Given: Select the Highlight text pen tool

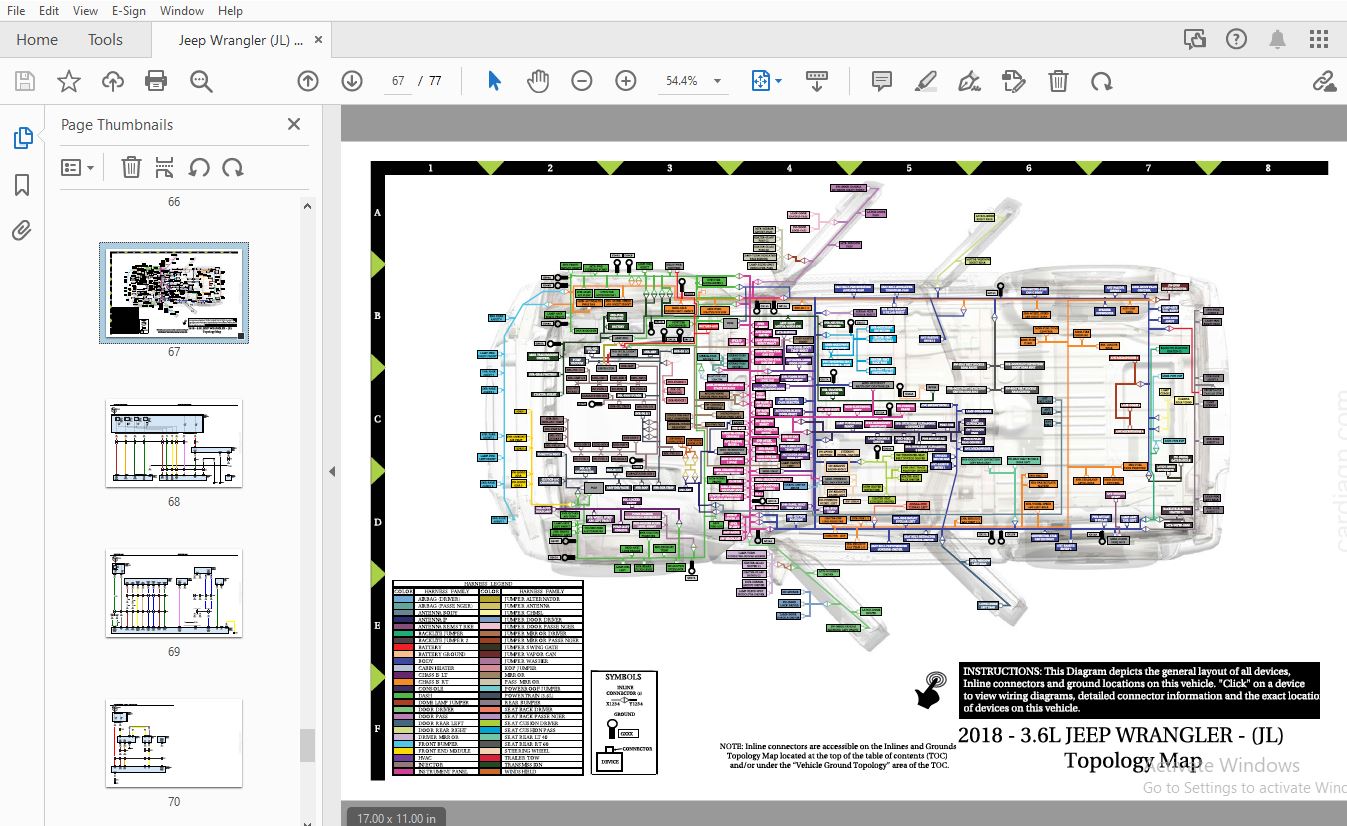Looking at the screenshot, I should pos(925,81).
